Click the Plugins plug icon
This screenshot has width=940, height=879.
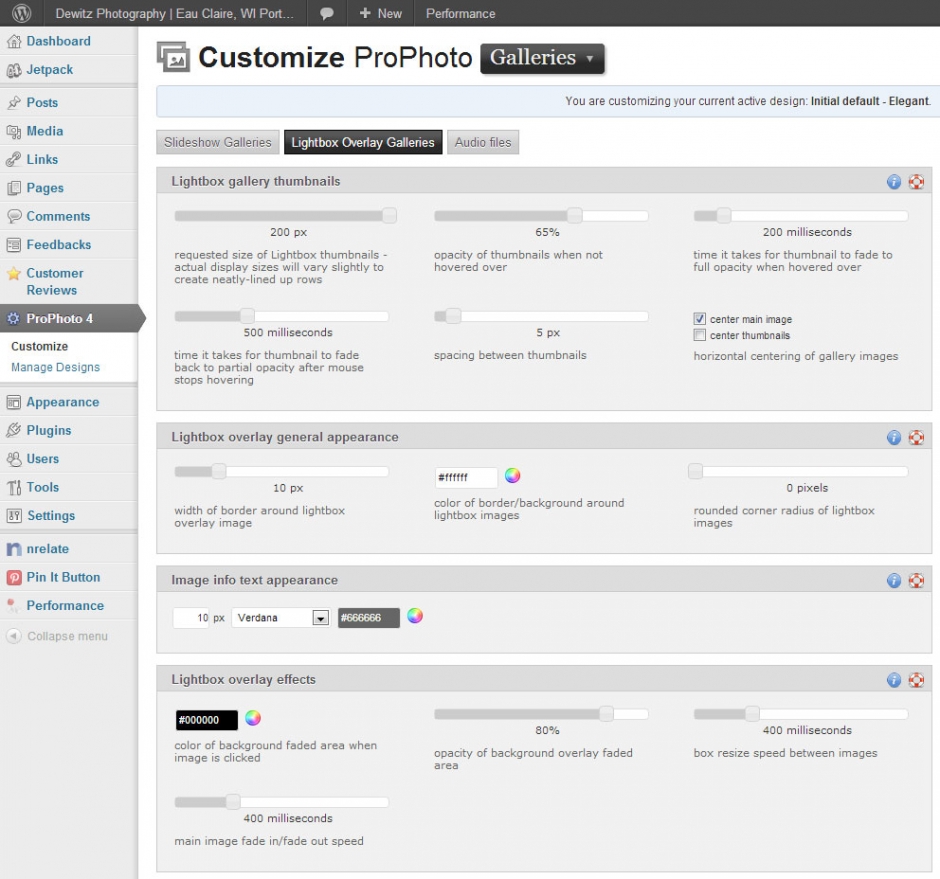14,431
